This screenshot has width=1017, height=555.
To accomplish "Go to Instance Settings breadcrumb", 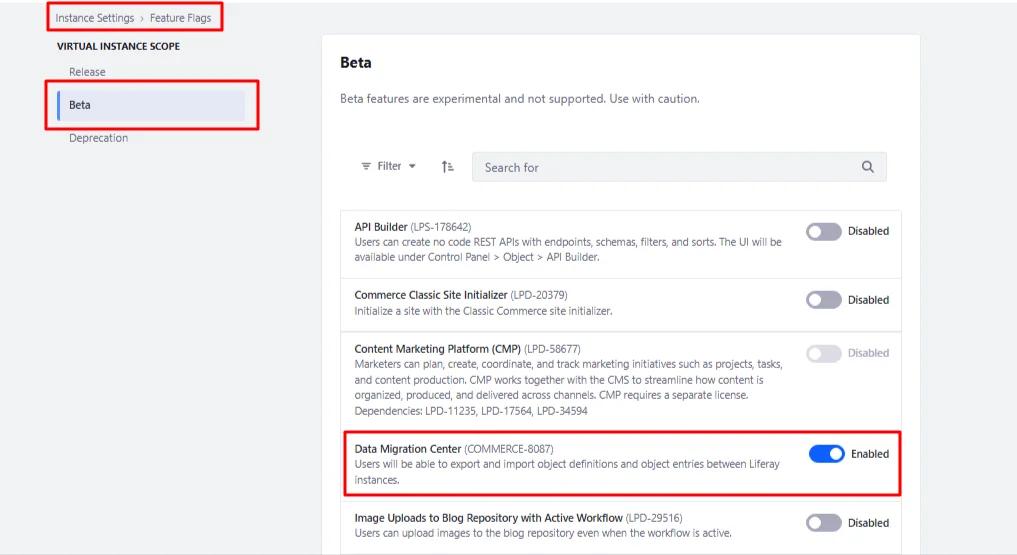I will coord(95,18).
